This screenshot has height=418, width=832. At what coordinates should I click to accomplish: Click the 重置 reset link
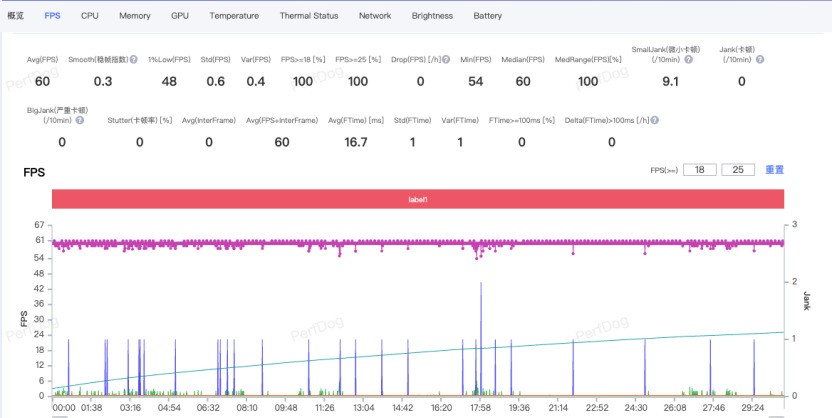[774, 171]
